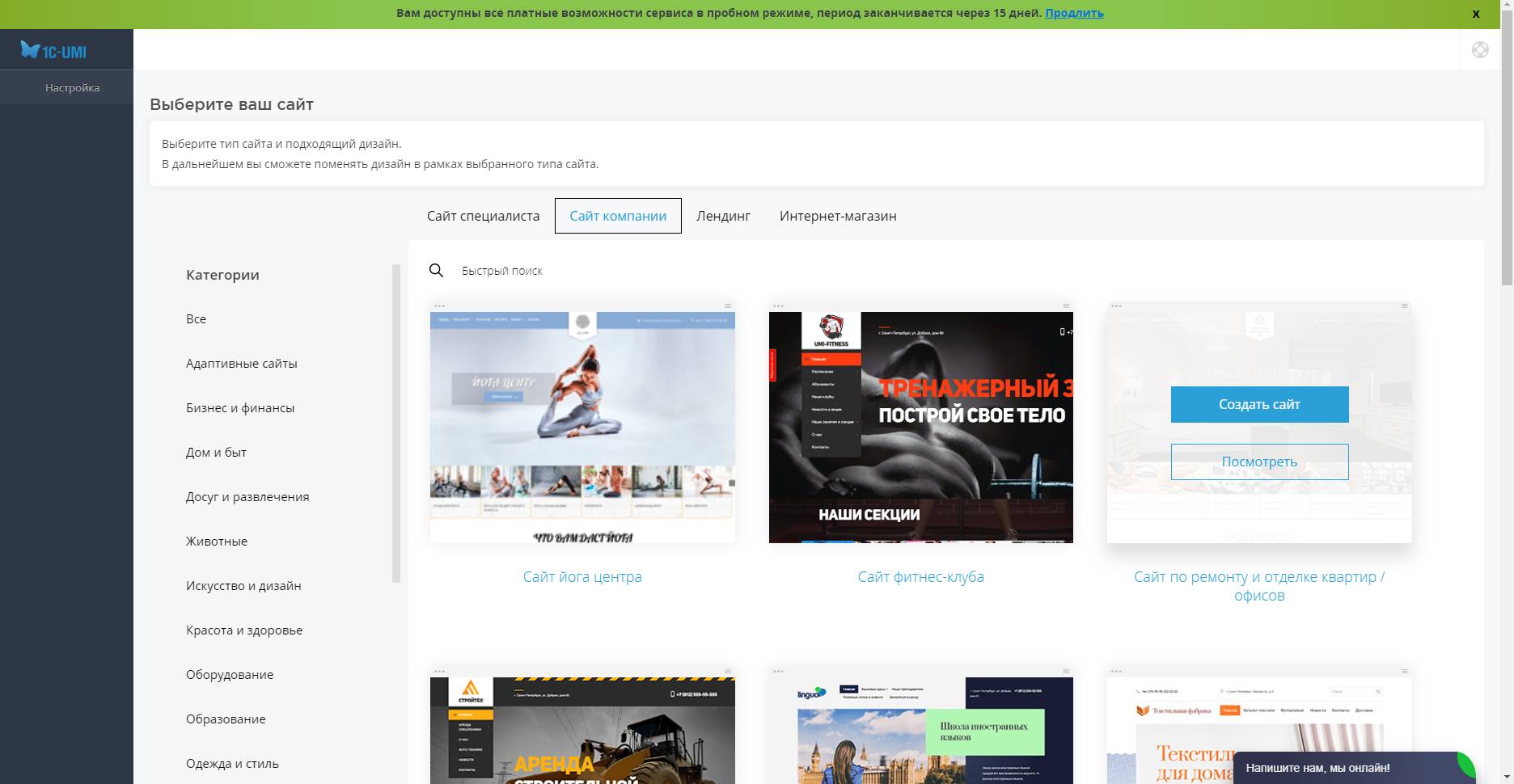Open the Напишите нам, мы онлайн chat
The height and width of the screenshot is (784, 1514).
1354,768
